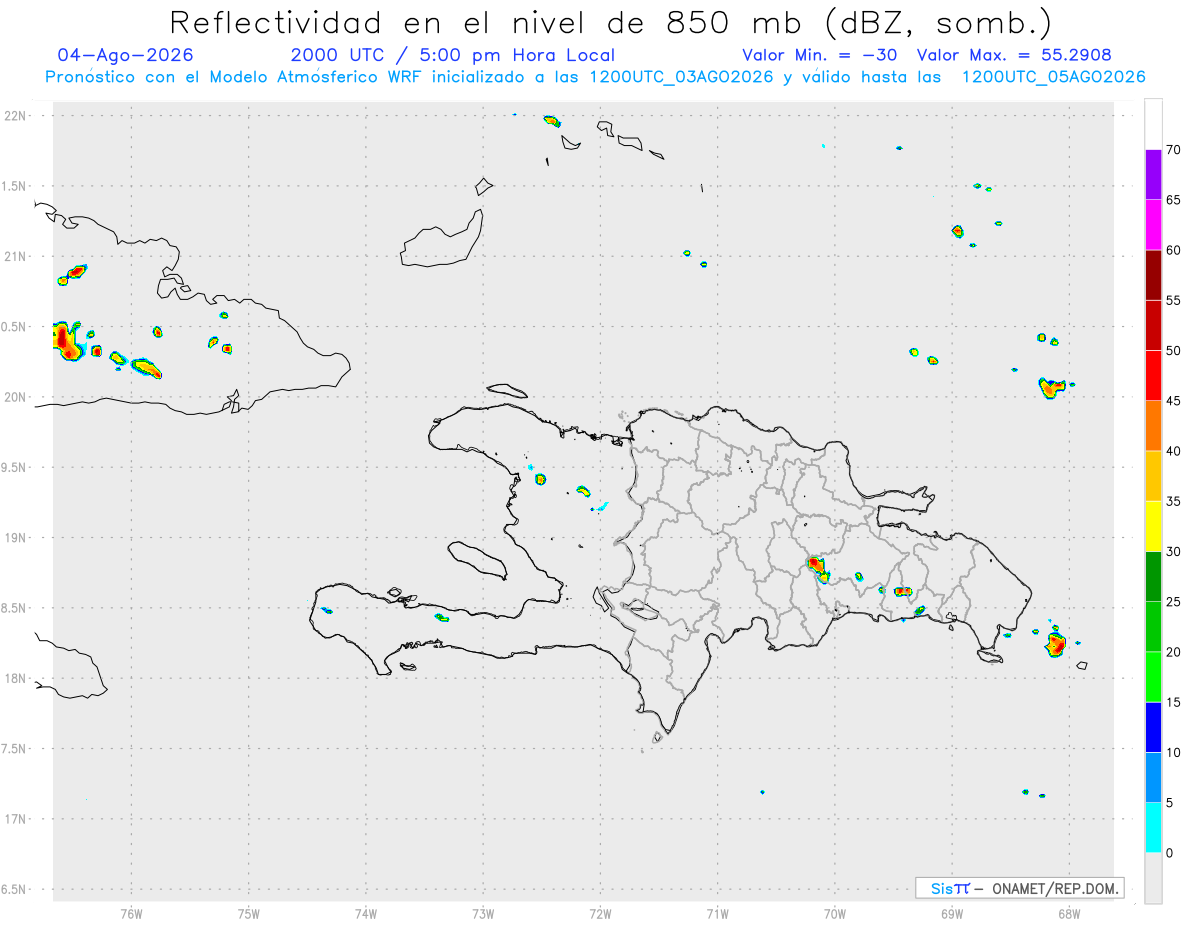Click the "74W" longitude label
Viewport: 1200px width, 927px height.
tap(365, 913)
